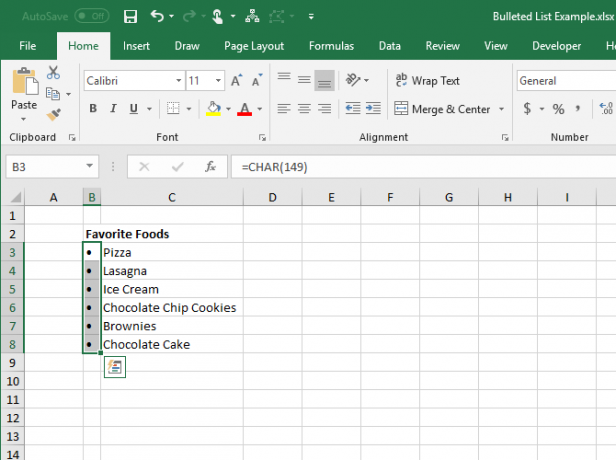
Task: Switch to the Draw tab
Action: click(x=187, y=46)
